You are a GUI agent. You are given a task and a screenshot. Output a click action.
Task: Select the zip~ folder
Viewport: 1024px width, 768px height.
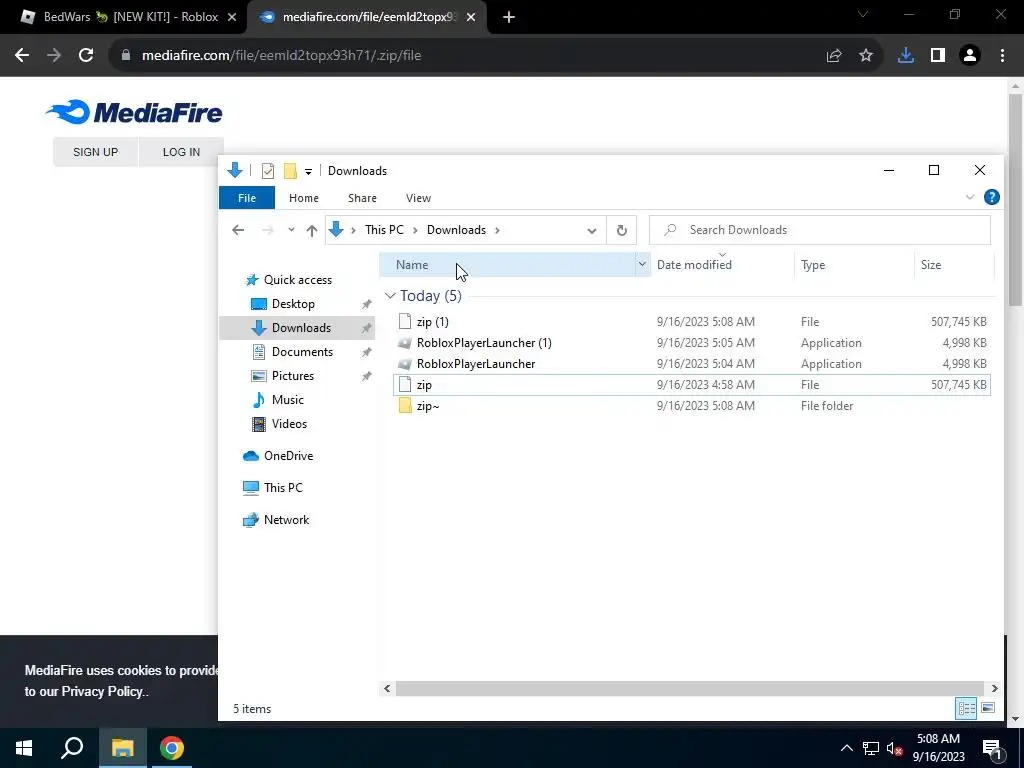pos(692,406)
